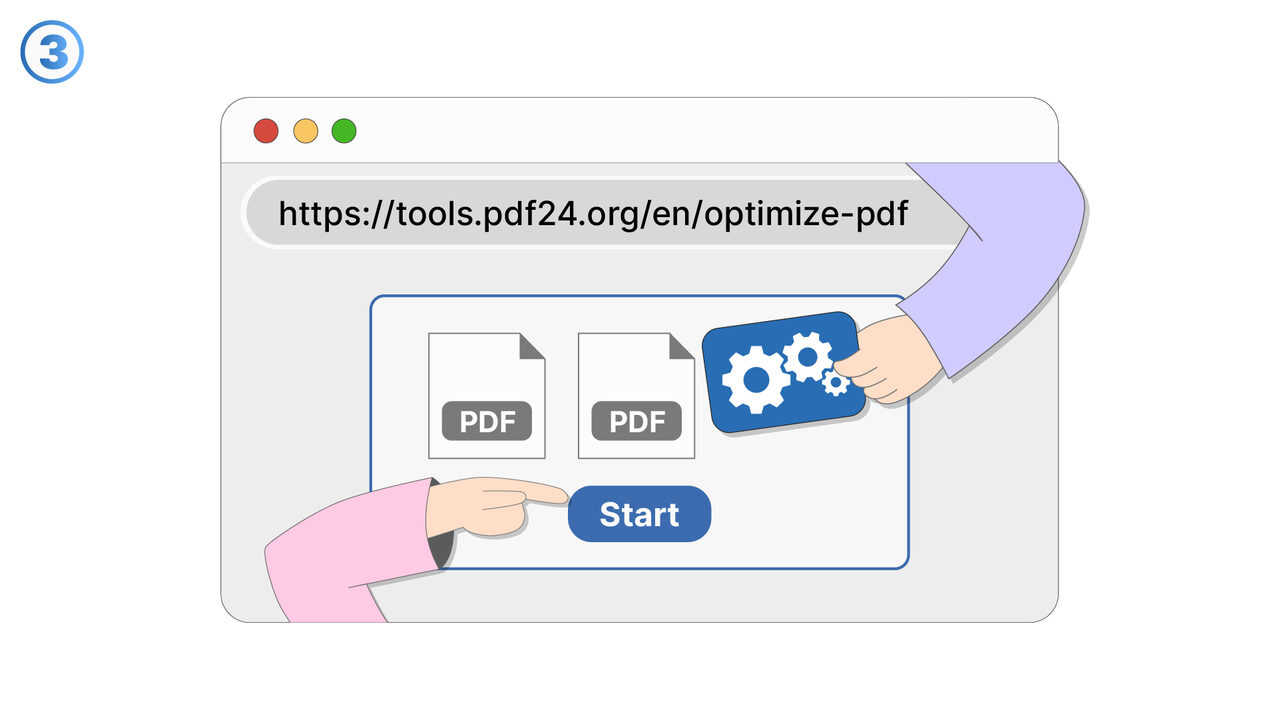Image resolution: width=1279 pixels, height=720 pixels.
Task: Click the URL address bar
Action: (593, 213)
